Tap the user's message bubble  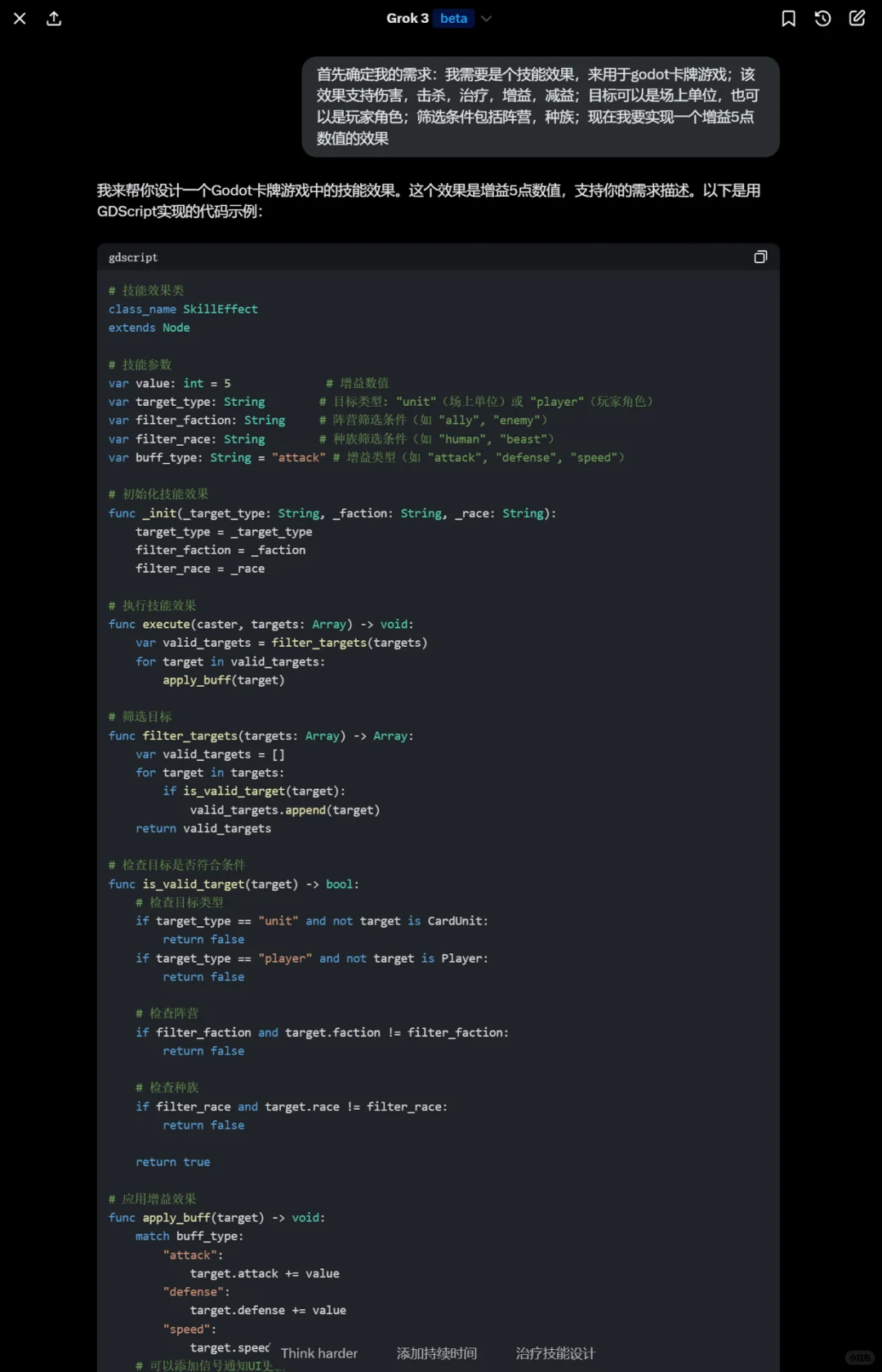[x=540, y=106]
